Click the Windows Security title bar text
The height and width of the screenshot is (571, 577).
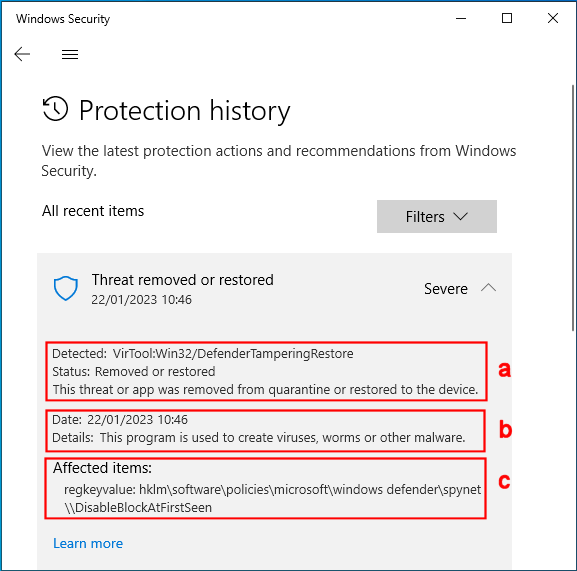pyautogui.click(x=63, y=19)
